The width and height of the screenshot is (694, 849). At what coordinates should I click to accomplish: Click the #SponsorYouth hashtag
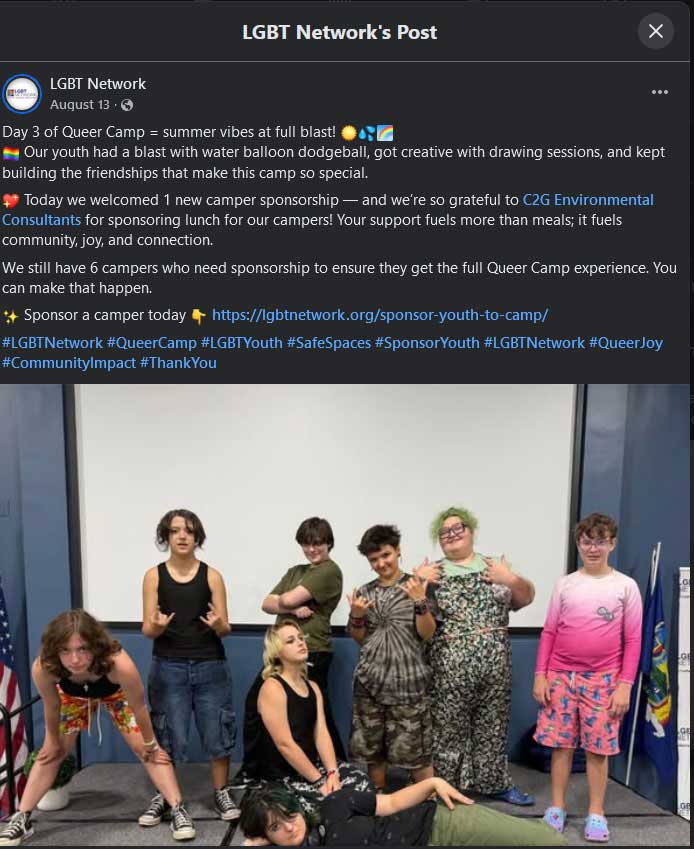point(427,343)
